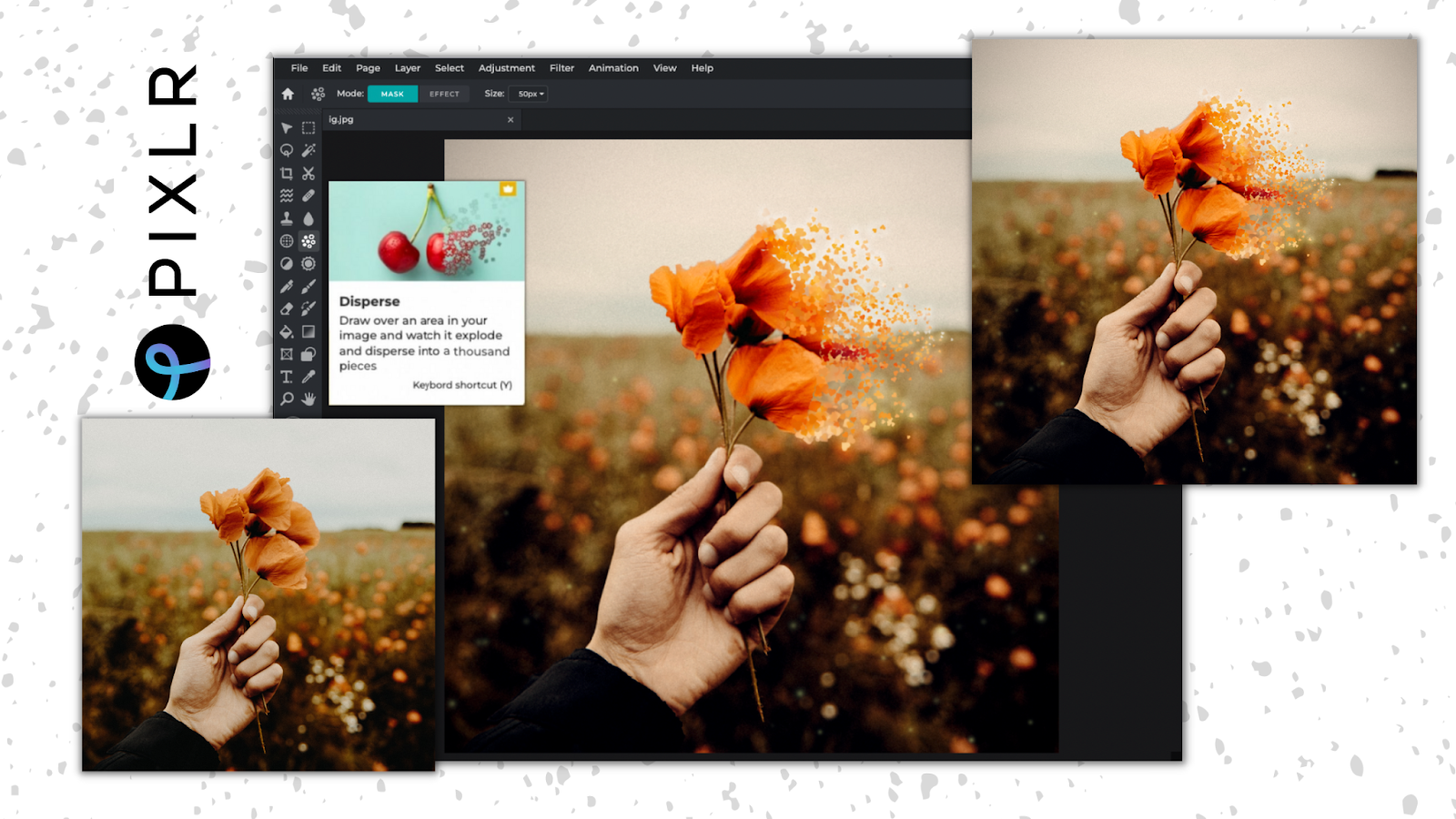Image resolution: width=1456 pixels, height=819 pixels.
Task: Select the Arrange arrow tool
Action: (287, 128)
